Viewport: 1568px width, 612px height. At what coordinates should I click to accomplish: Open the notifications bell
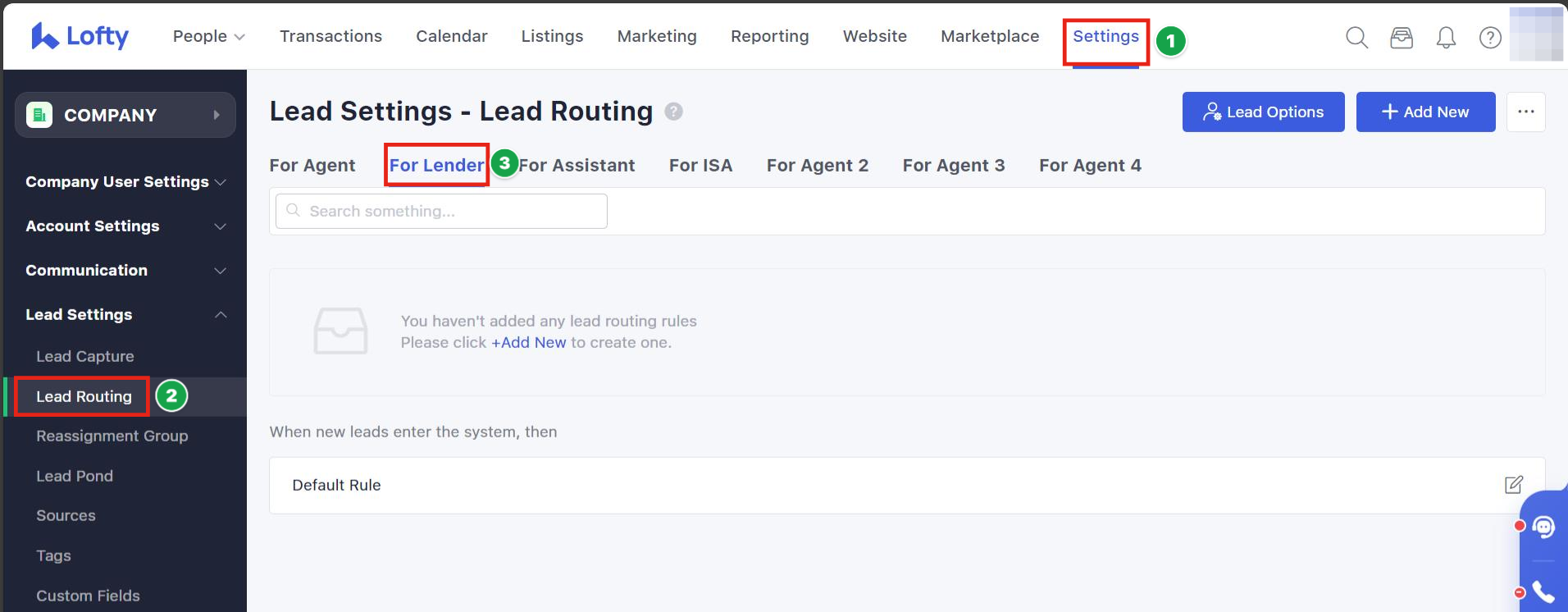(1446, 38)
